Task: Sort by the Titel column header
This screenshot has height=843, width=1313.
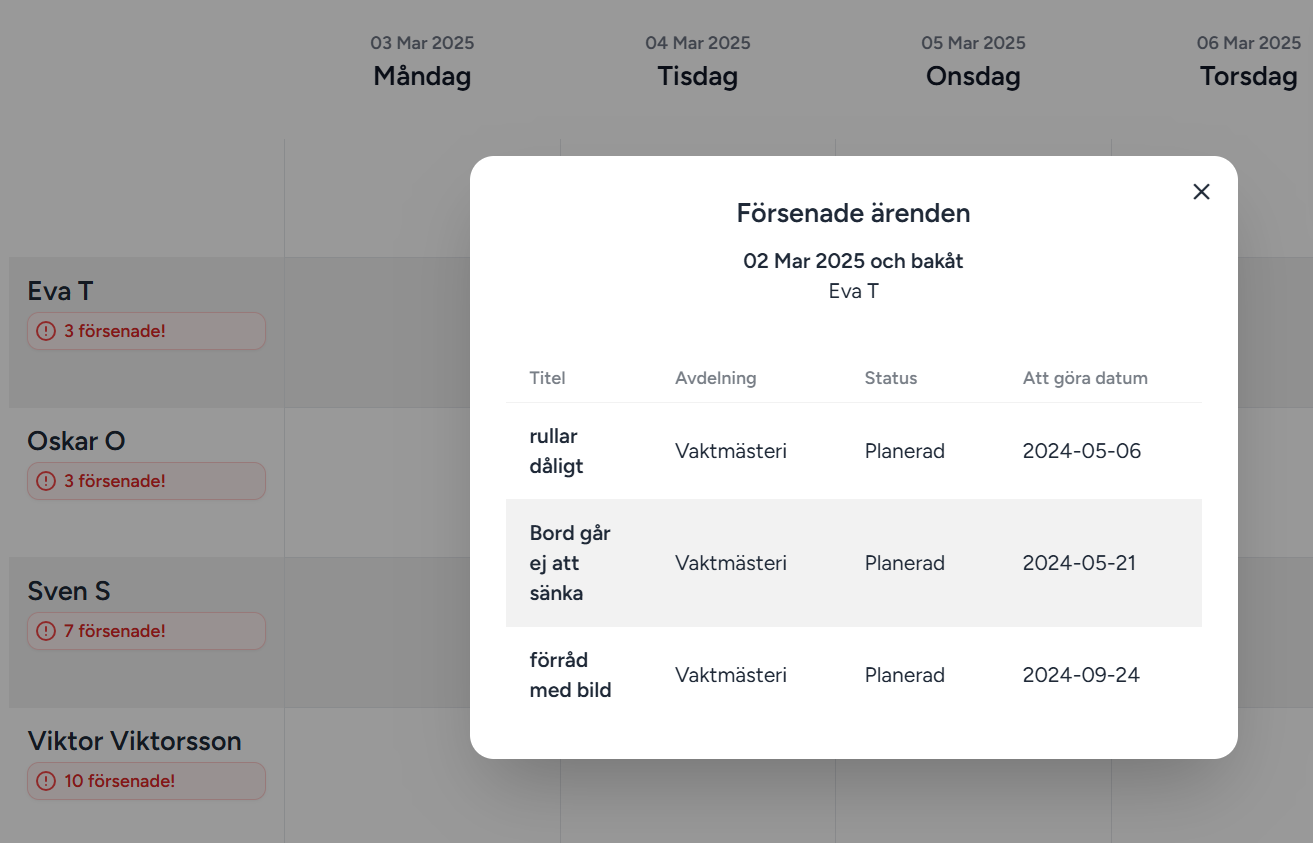Action: click(x=547, y=378)
